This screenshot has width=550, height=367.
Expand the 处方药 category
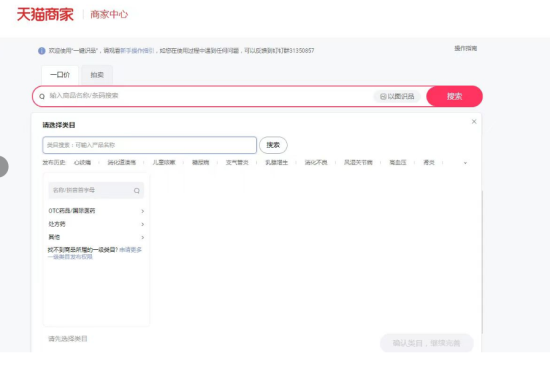coord(96,224)
